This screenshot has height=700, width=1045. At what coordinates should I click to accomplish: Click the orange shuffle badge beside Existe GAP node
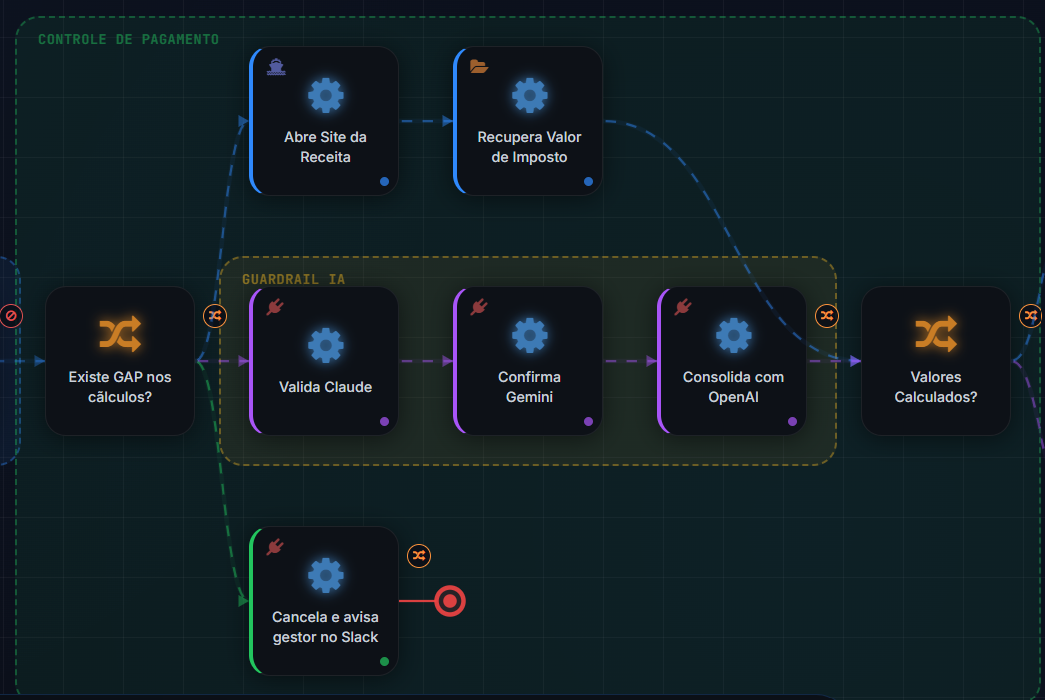click(215, 316)
